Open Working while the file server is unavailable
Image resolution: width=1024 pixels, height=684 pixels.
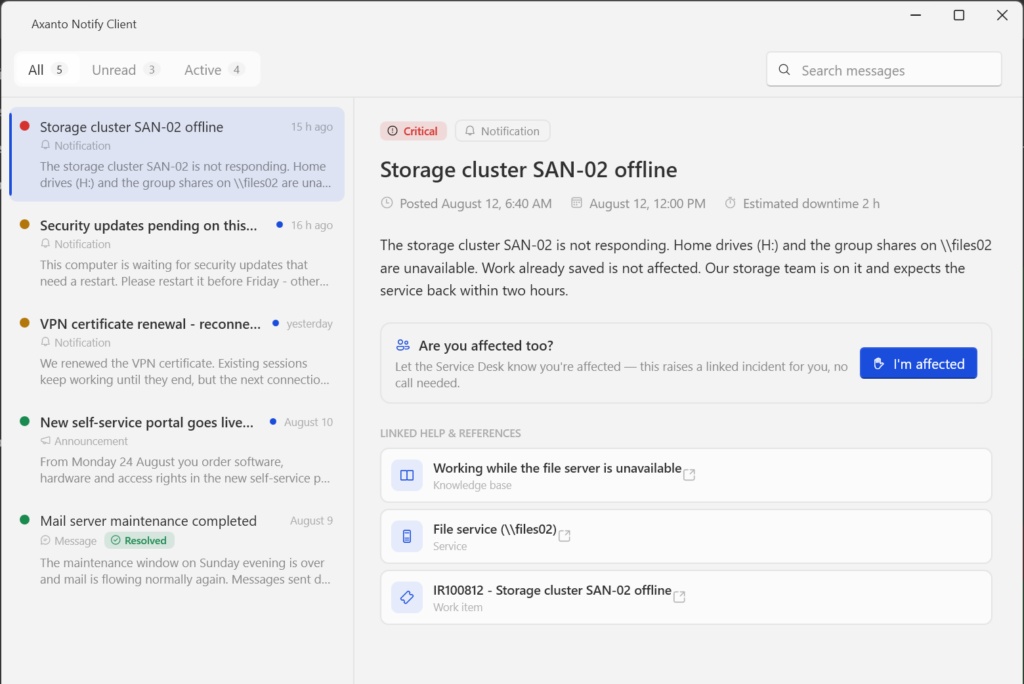coord(686,476)
